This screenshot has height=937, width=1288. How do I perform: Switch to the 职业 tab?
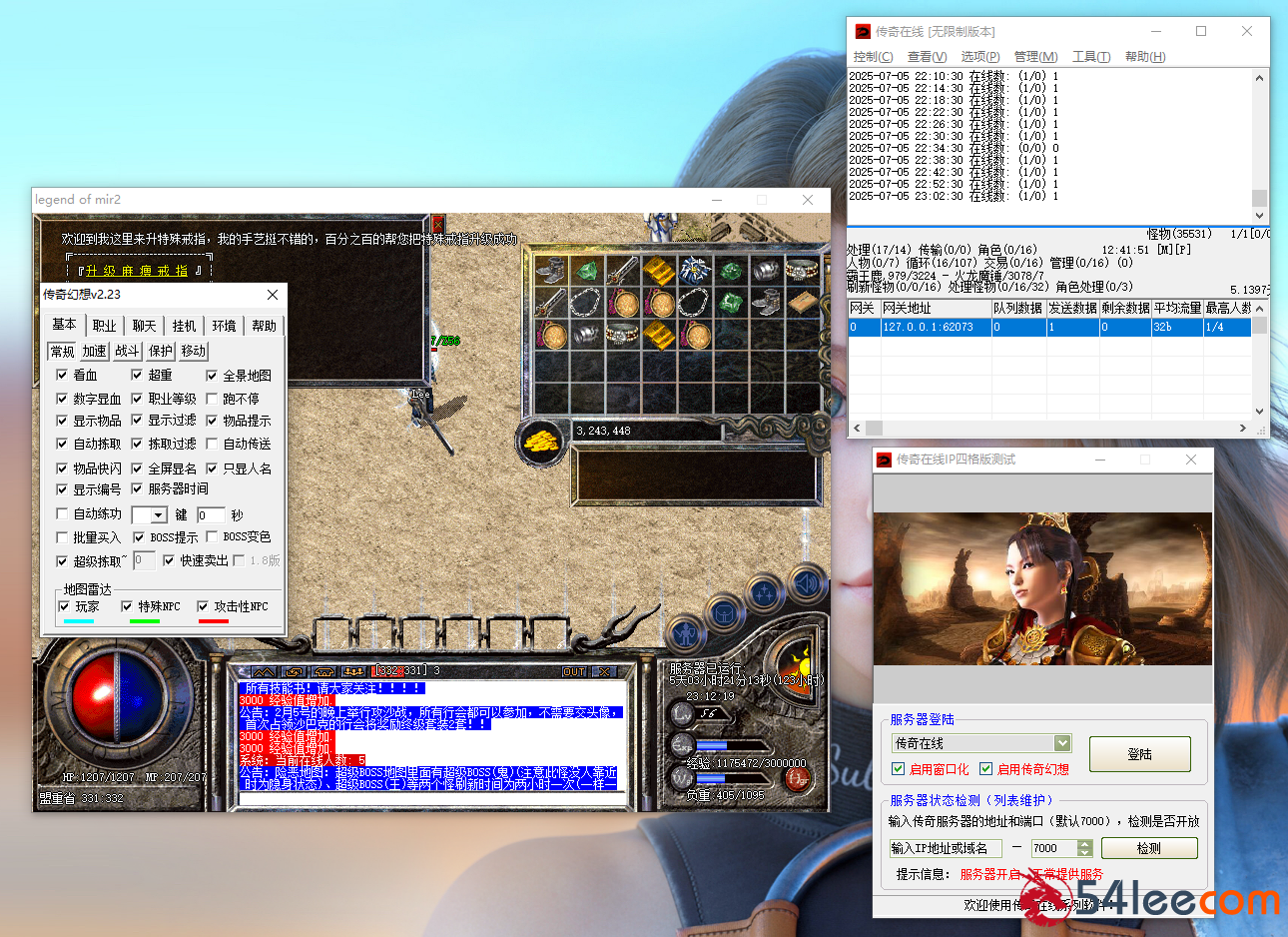click(105, 326)
